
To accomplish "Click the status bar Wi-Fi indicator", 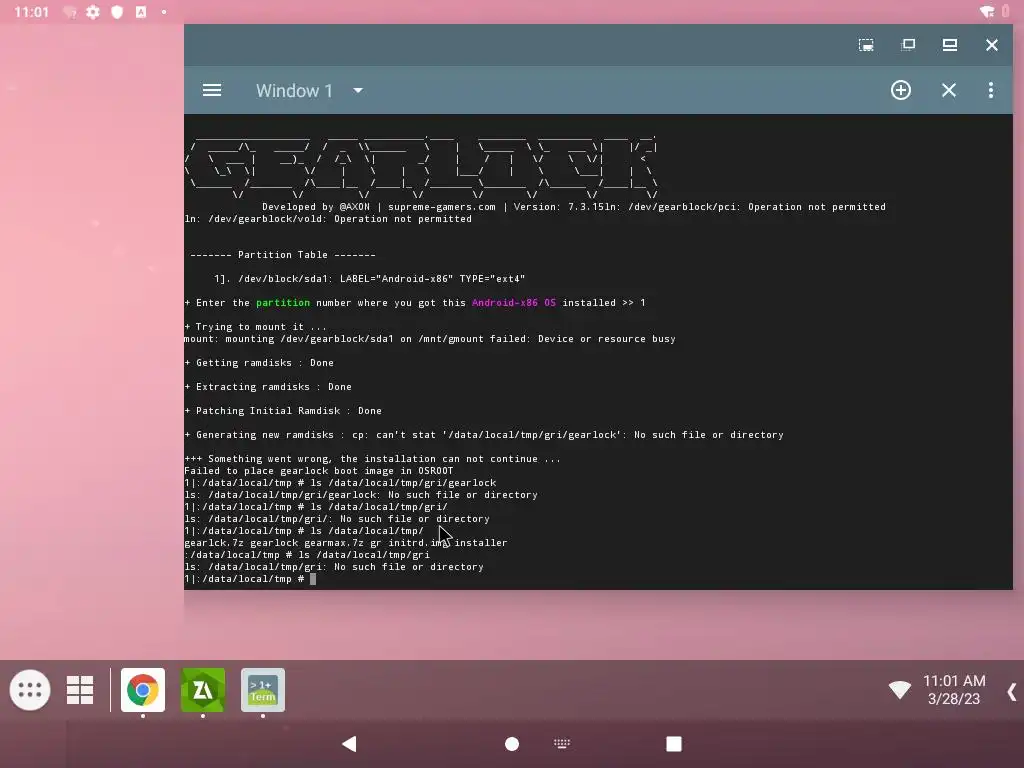I will tap(987, 11).
